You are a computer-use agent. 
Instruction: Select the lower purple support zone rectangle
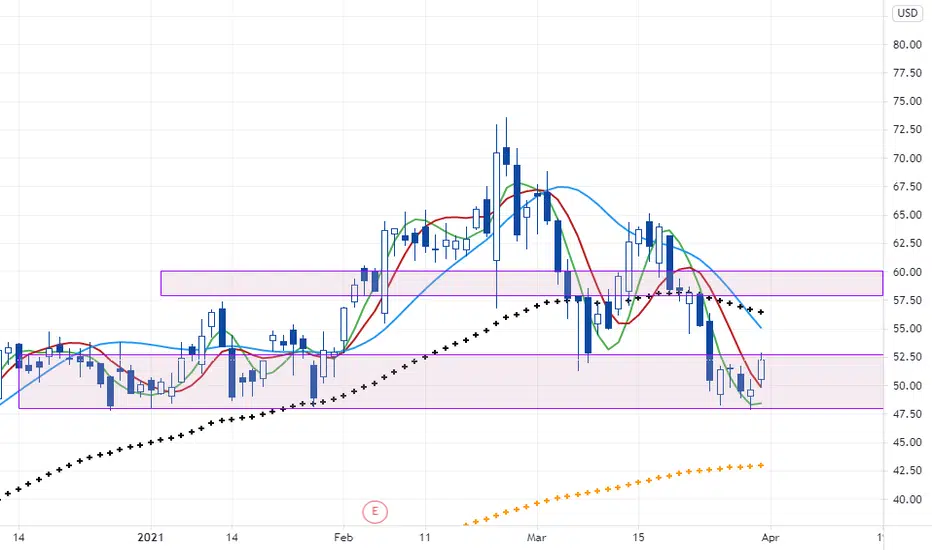pos(451,382)
